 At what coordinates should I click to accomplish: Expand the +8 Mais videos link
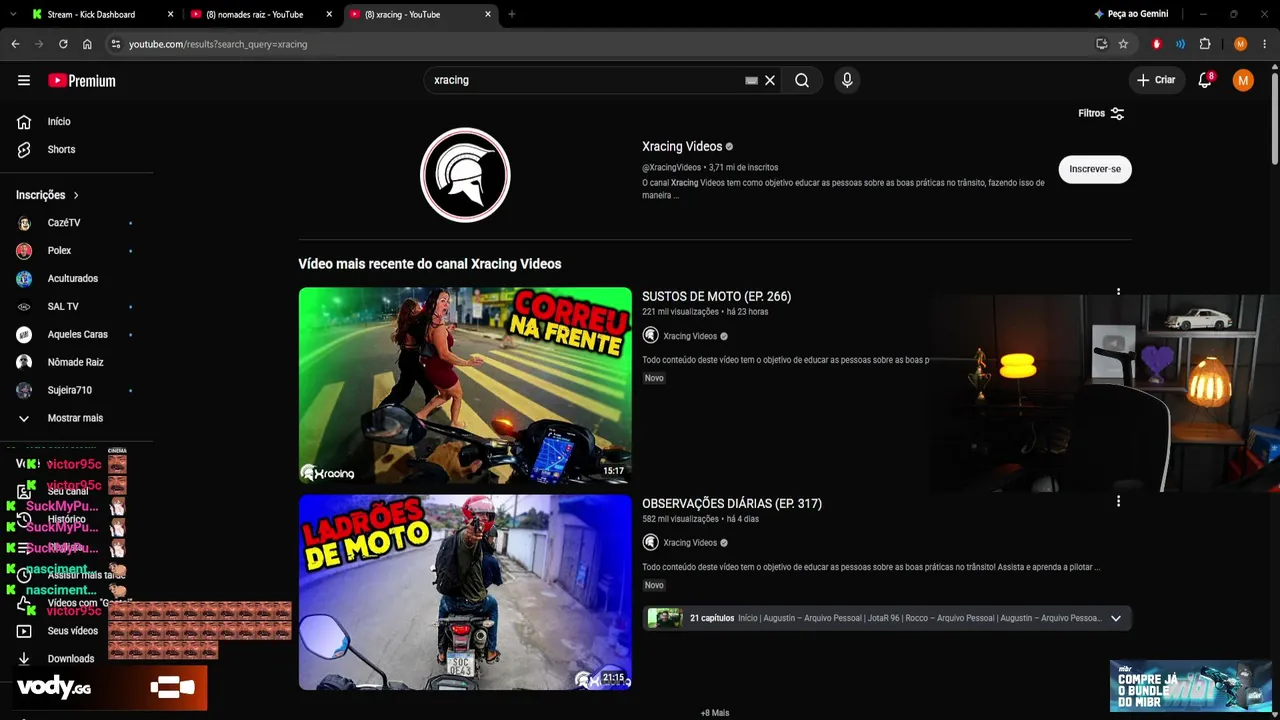pos(715,713)
